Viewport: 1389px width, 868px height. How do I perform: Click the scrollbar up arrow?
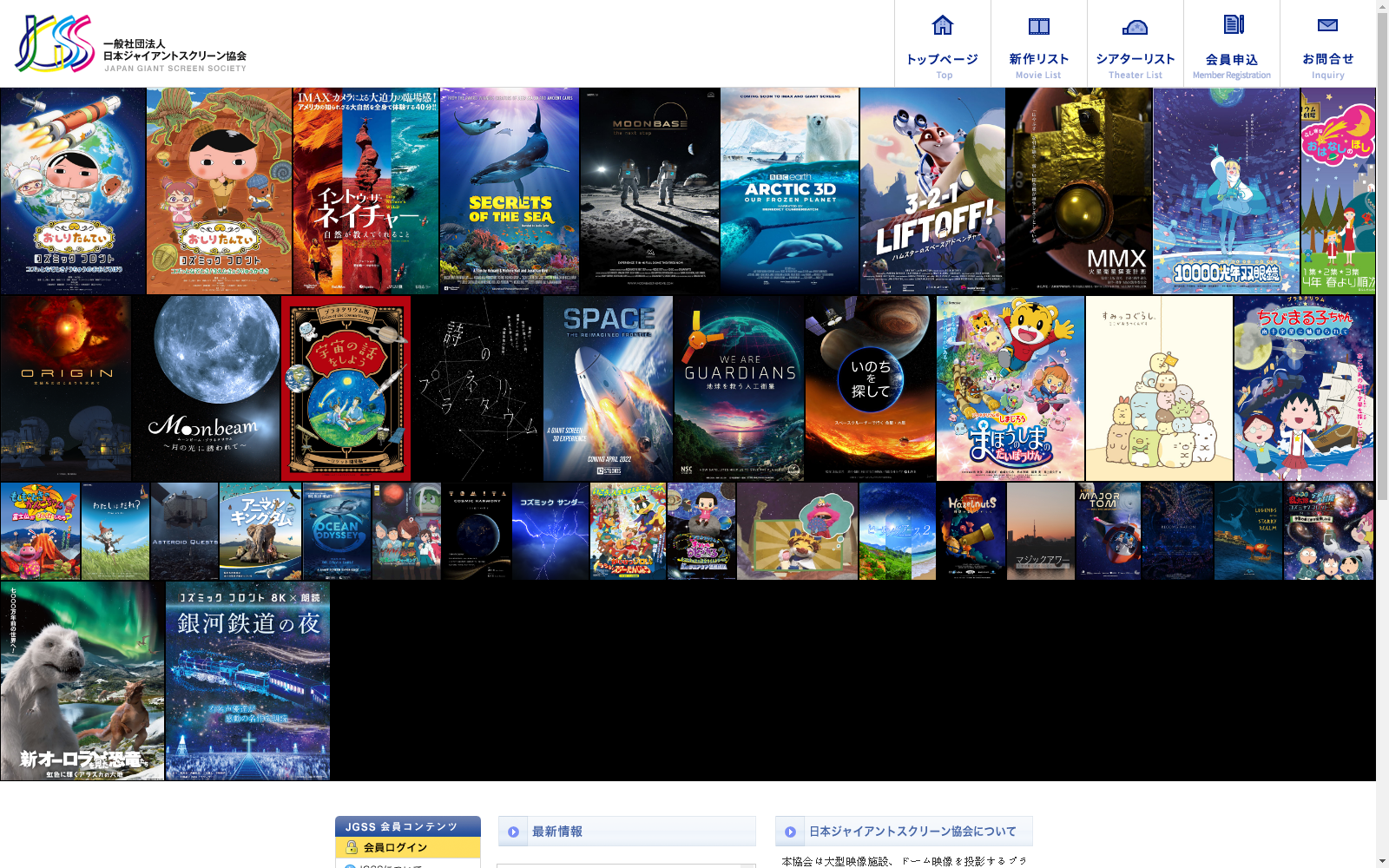click(x=1382, y=5)
